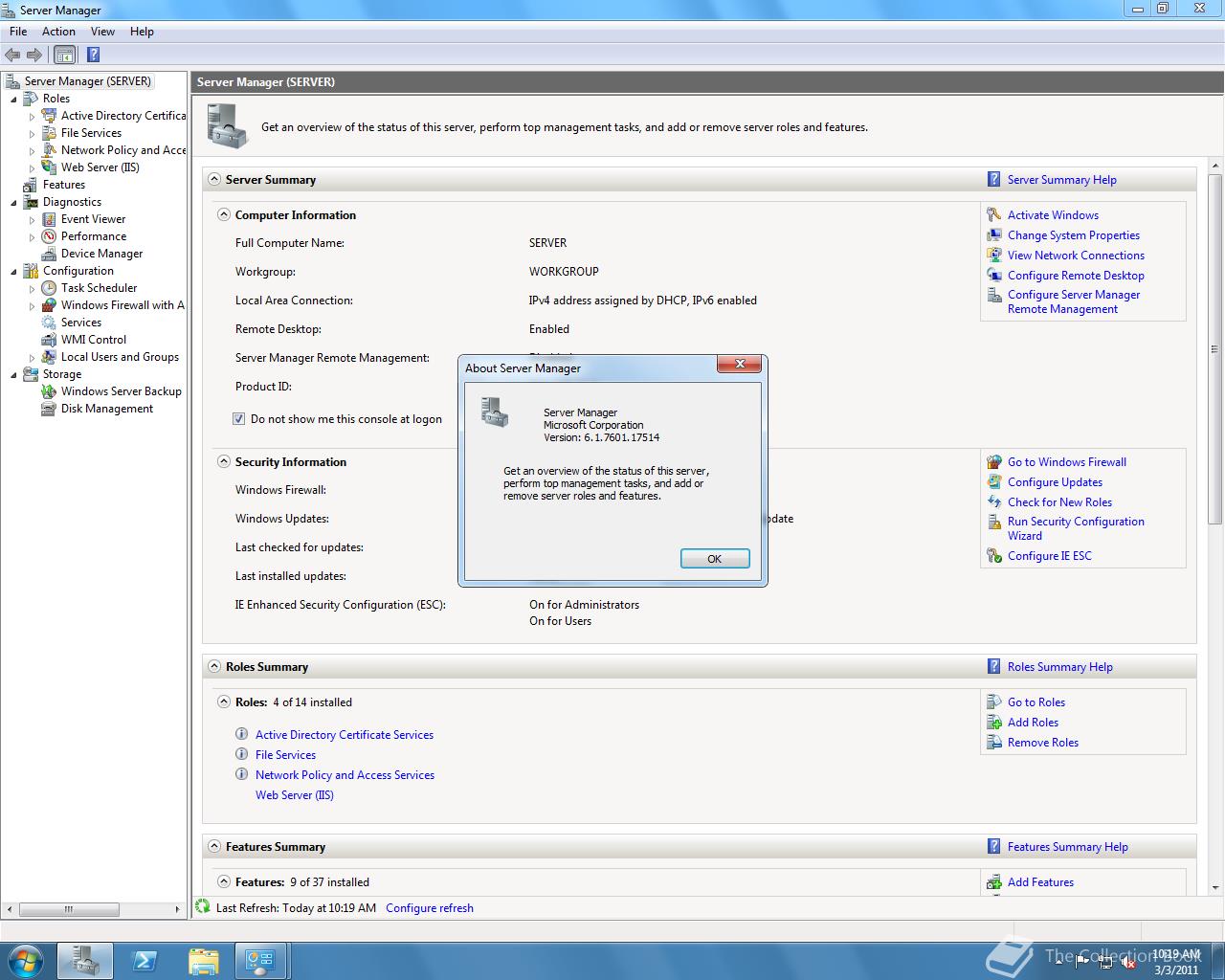Open the Server Summary Help link
Screen dimensions: 1225x980
(1061, 180)
